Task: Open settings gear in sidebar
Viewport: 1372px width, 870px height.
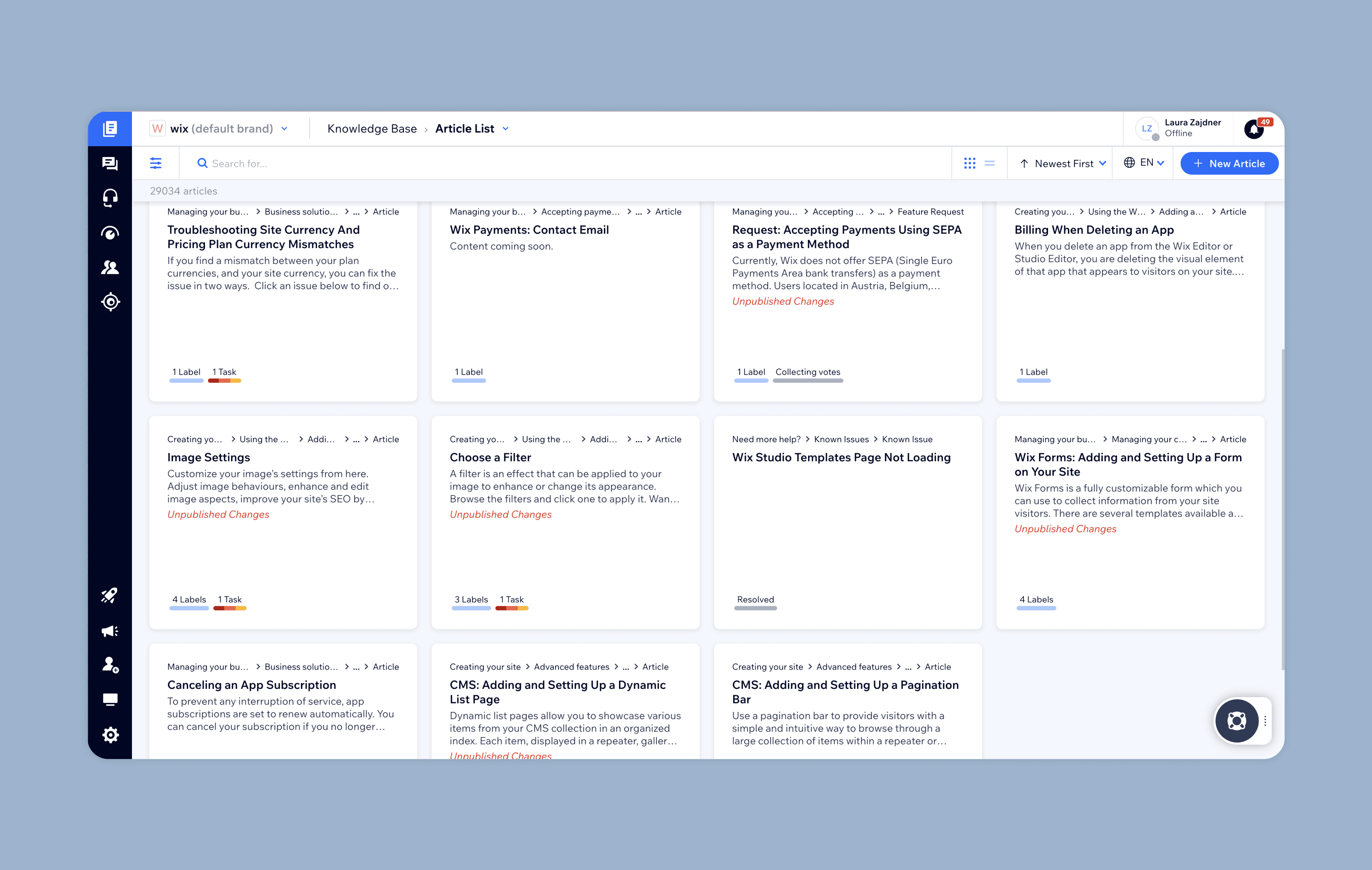Action: point(110,735)
